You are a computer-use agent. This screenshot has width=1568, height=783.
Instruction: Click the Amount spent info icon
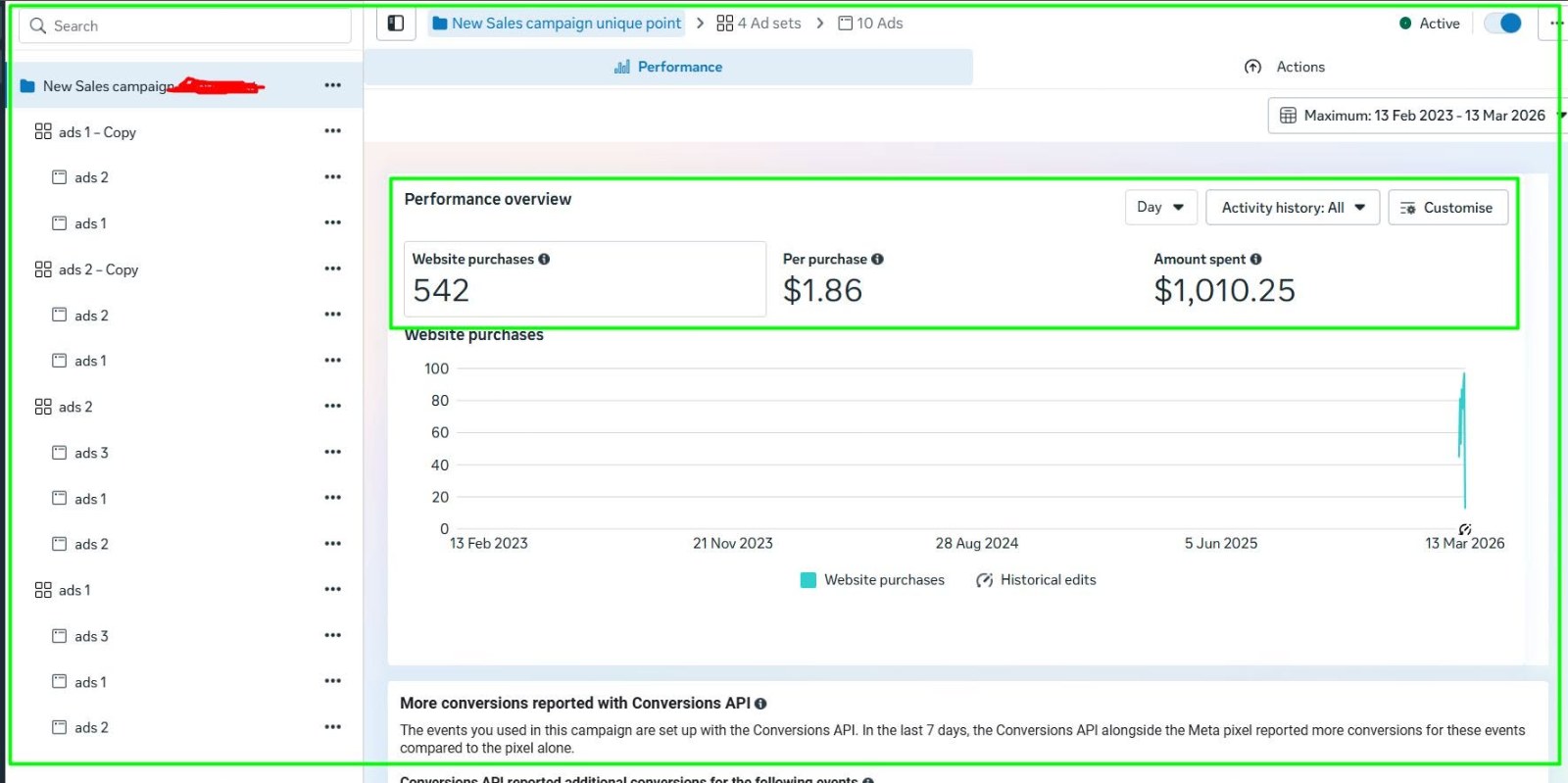coord(1255,260)
